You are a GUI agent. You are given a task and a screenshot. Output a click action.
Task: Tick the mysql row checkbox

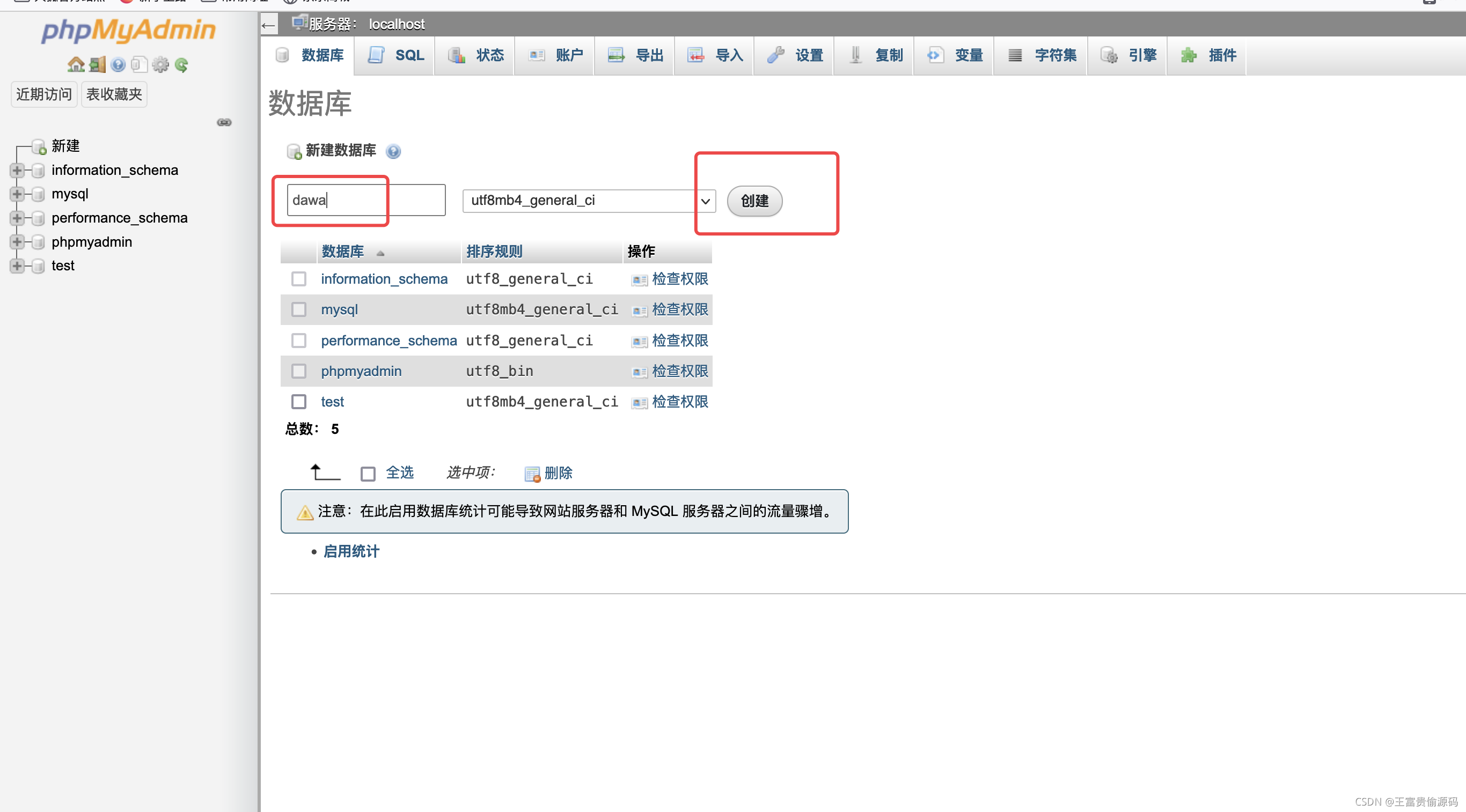point(299,309)
